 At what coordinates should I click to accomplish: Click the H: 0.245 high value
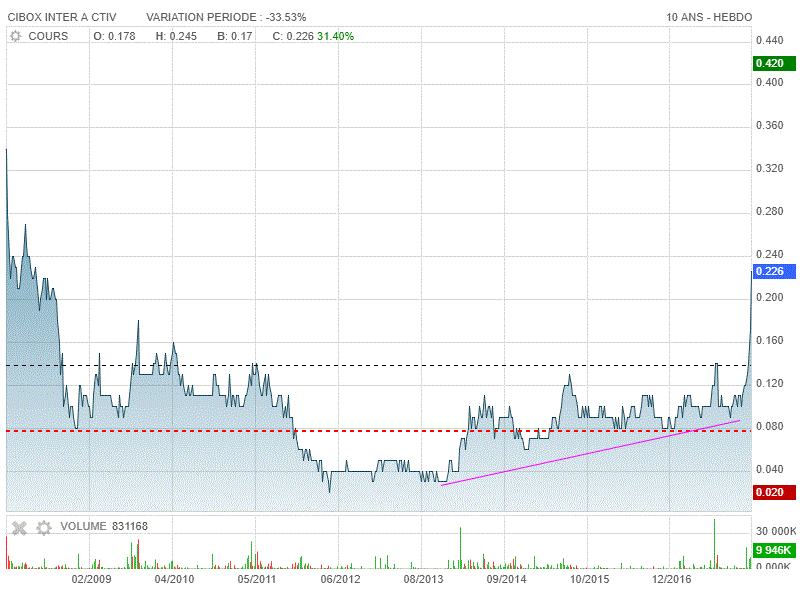point(176,36)
